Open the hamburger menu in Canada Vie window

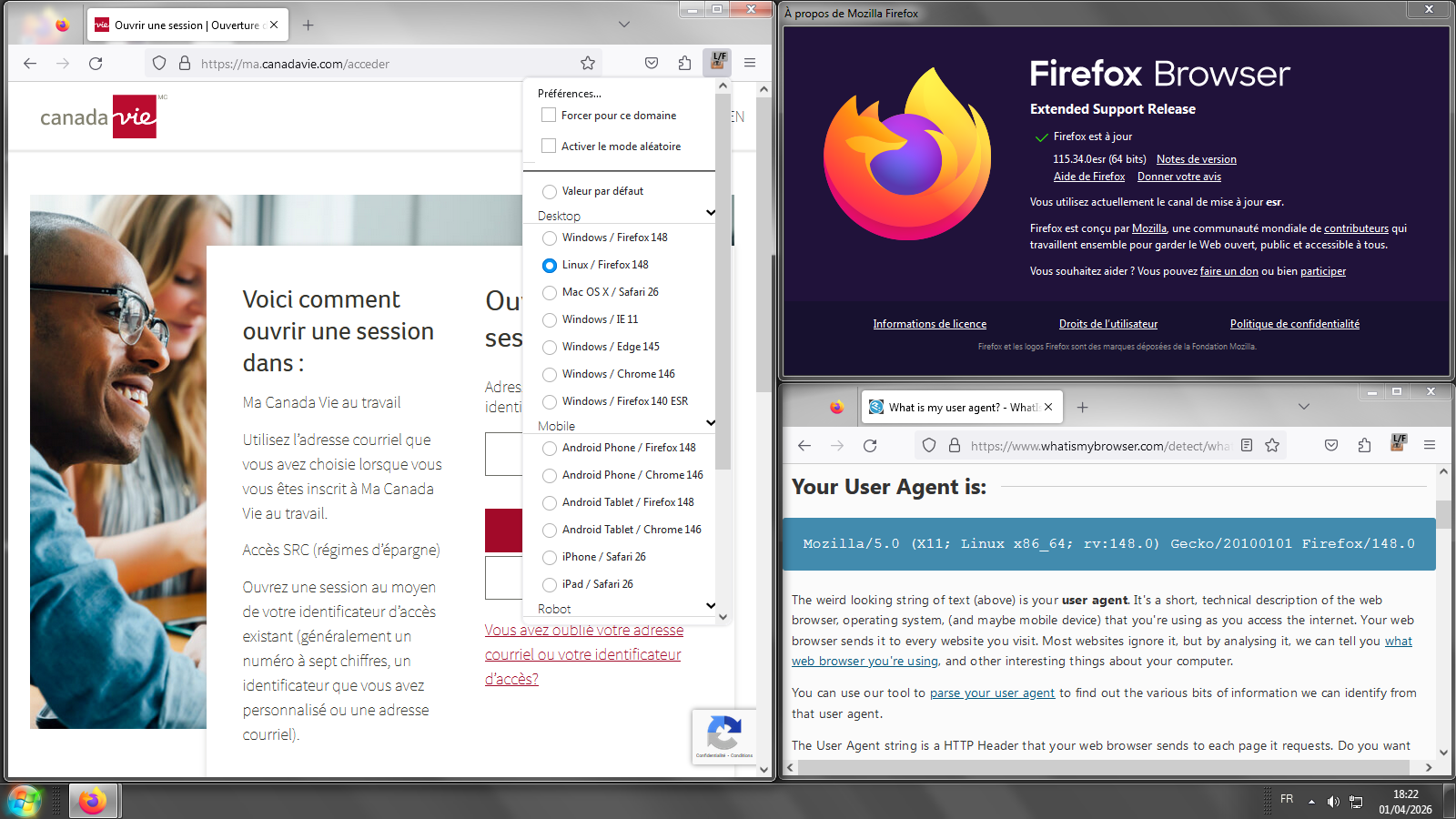coord(750,63)
